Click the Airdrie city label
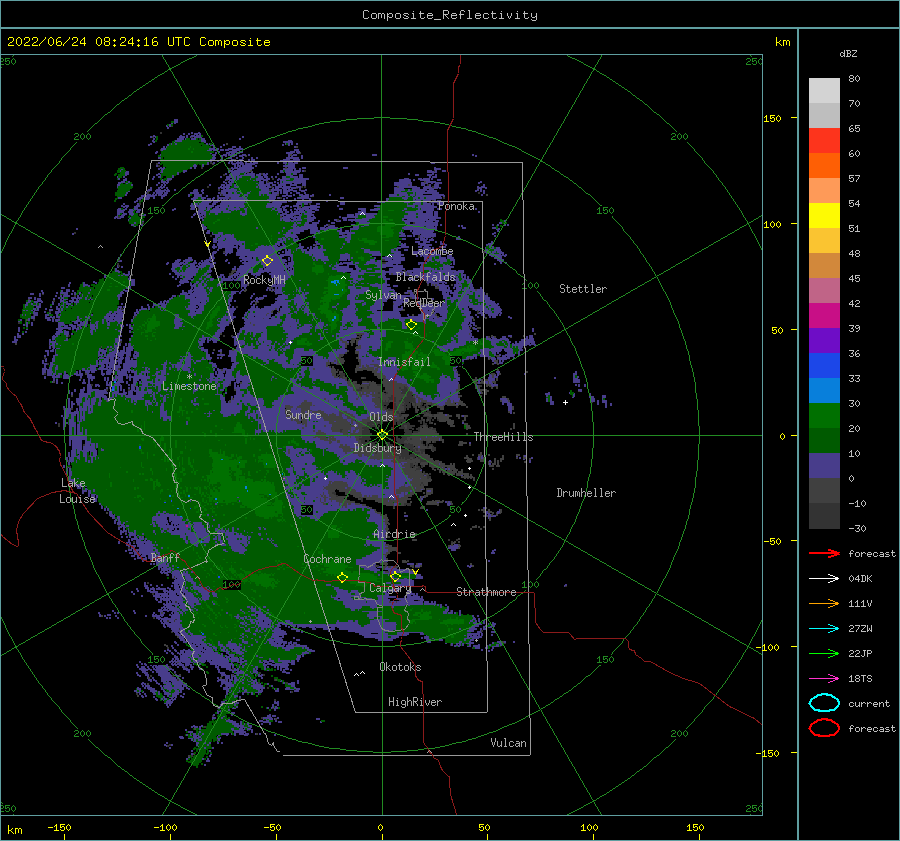 tap(394, 534)
